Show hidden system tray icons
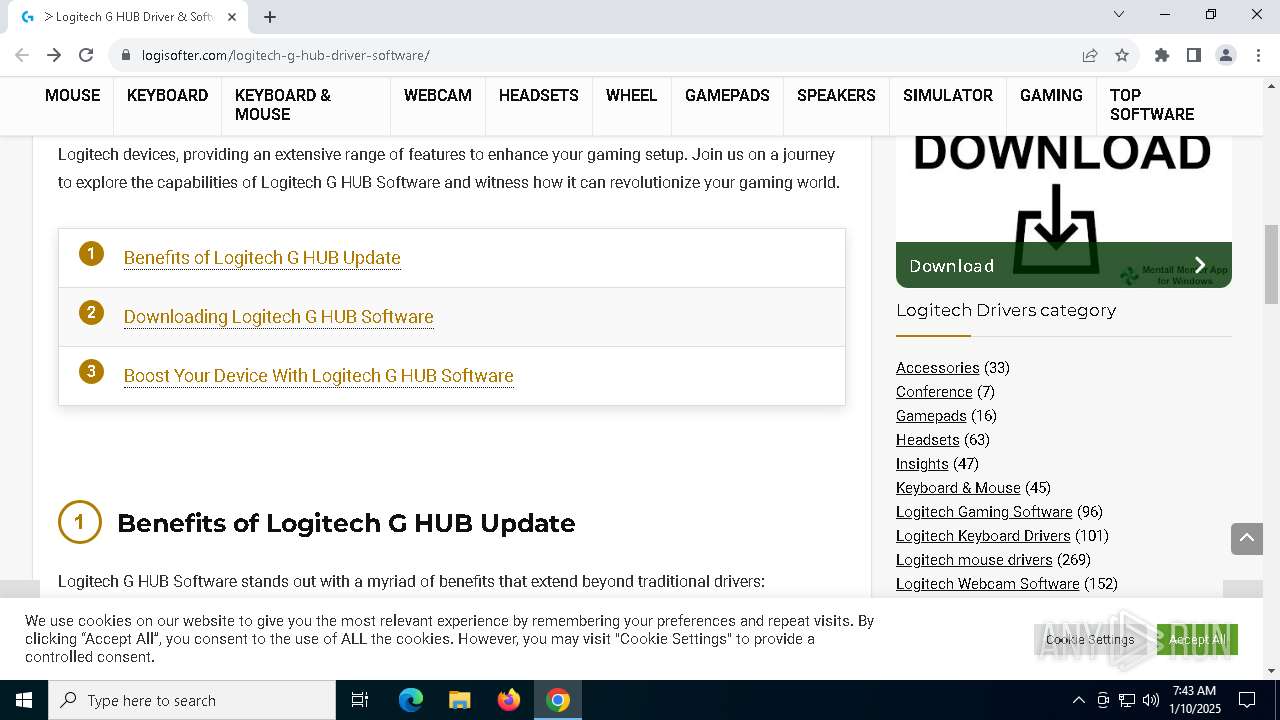 [x=1078, y=700]
